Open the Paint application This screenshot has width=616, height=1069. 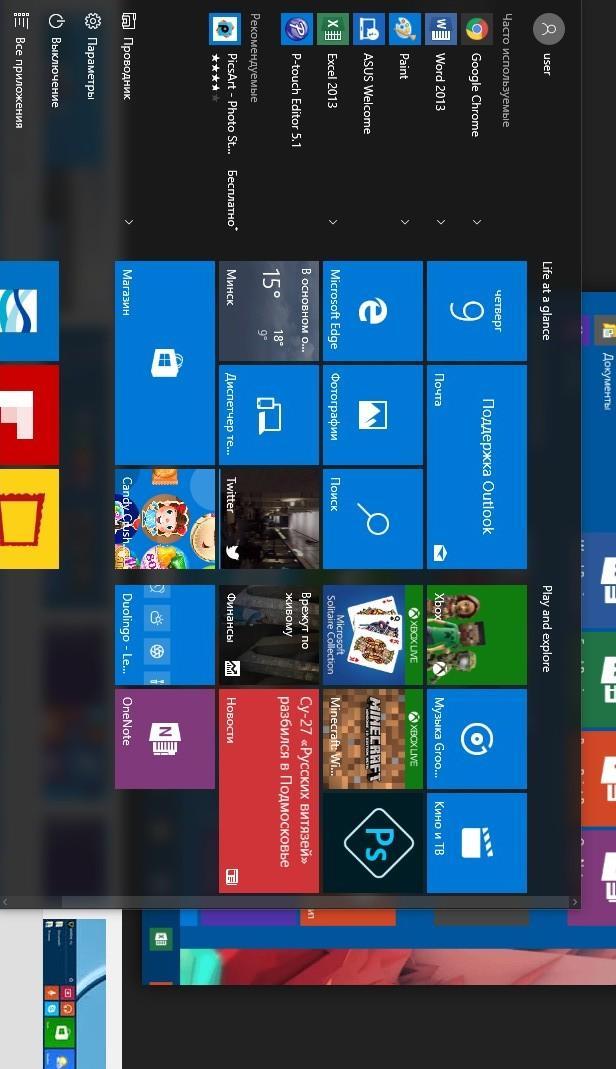coord(404,46)
